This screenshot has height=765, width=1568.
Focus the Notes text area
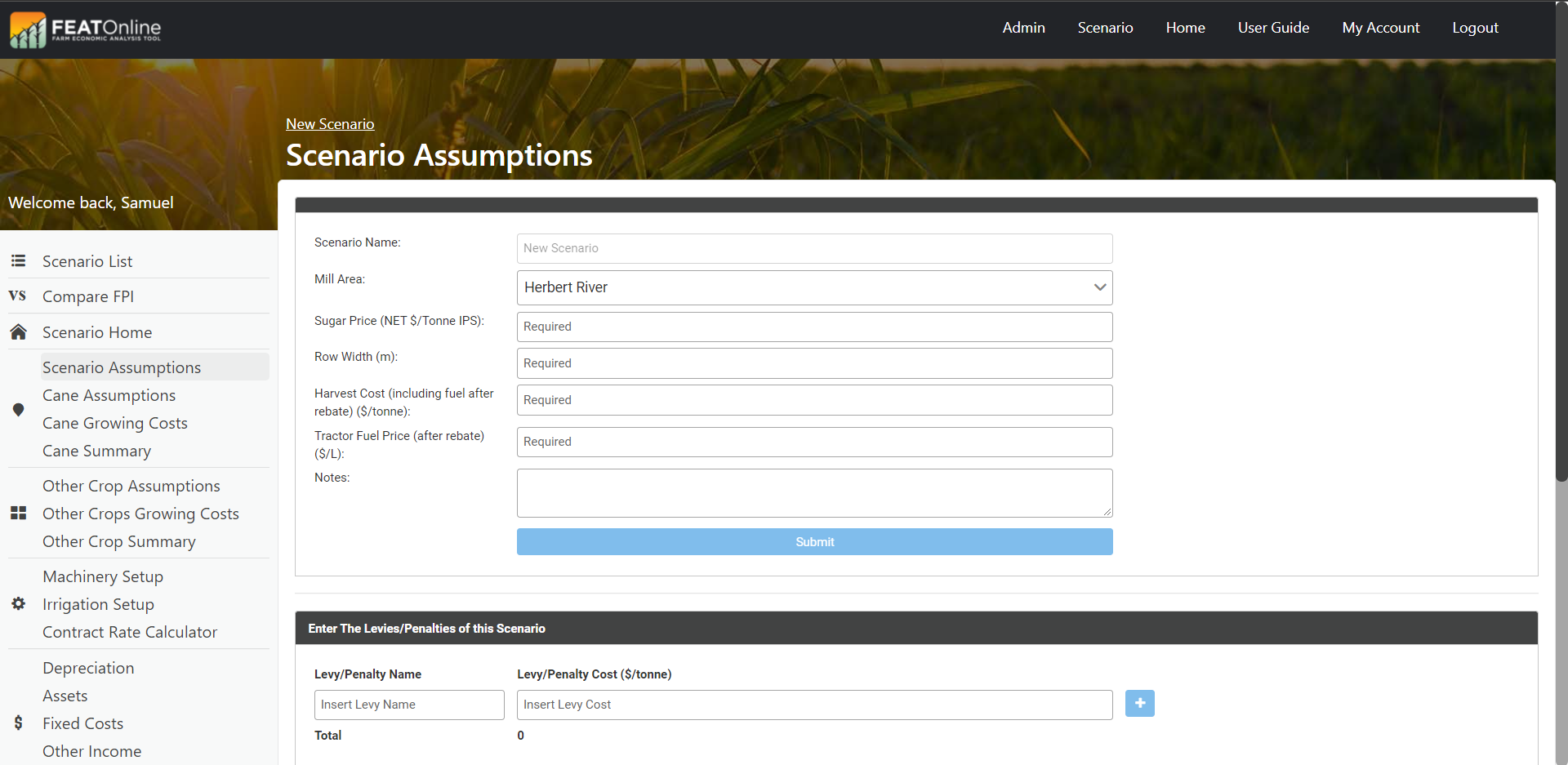814,493
